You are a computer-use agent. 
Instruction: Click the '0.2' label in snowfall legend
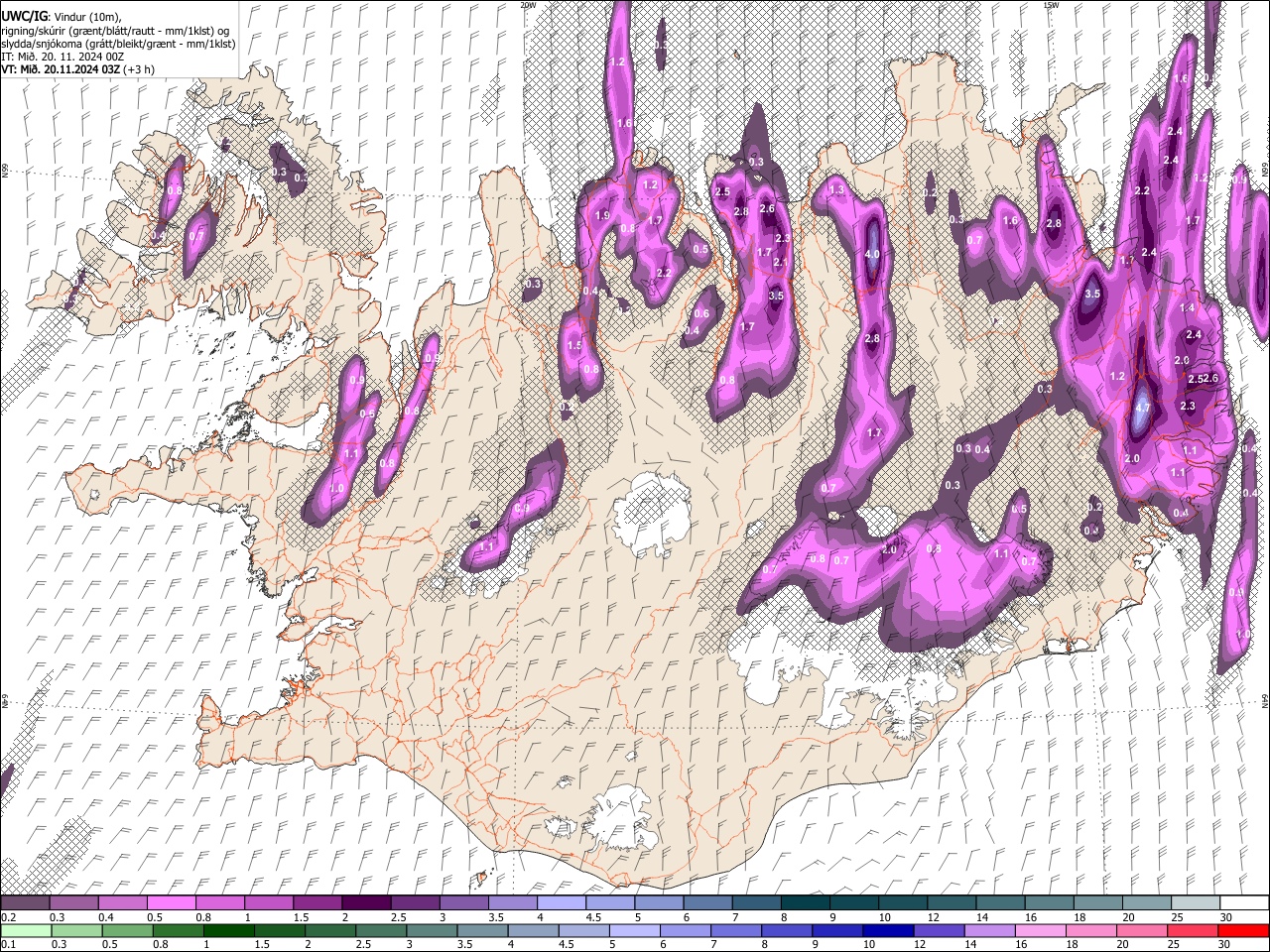coord(8,917)
